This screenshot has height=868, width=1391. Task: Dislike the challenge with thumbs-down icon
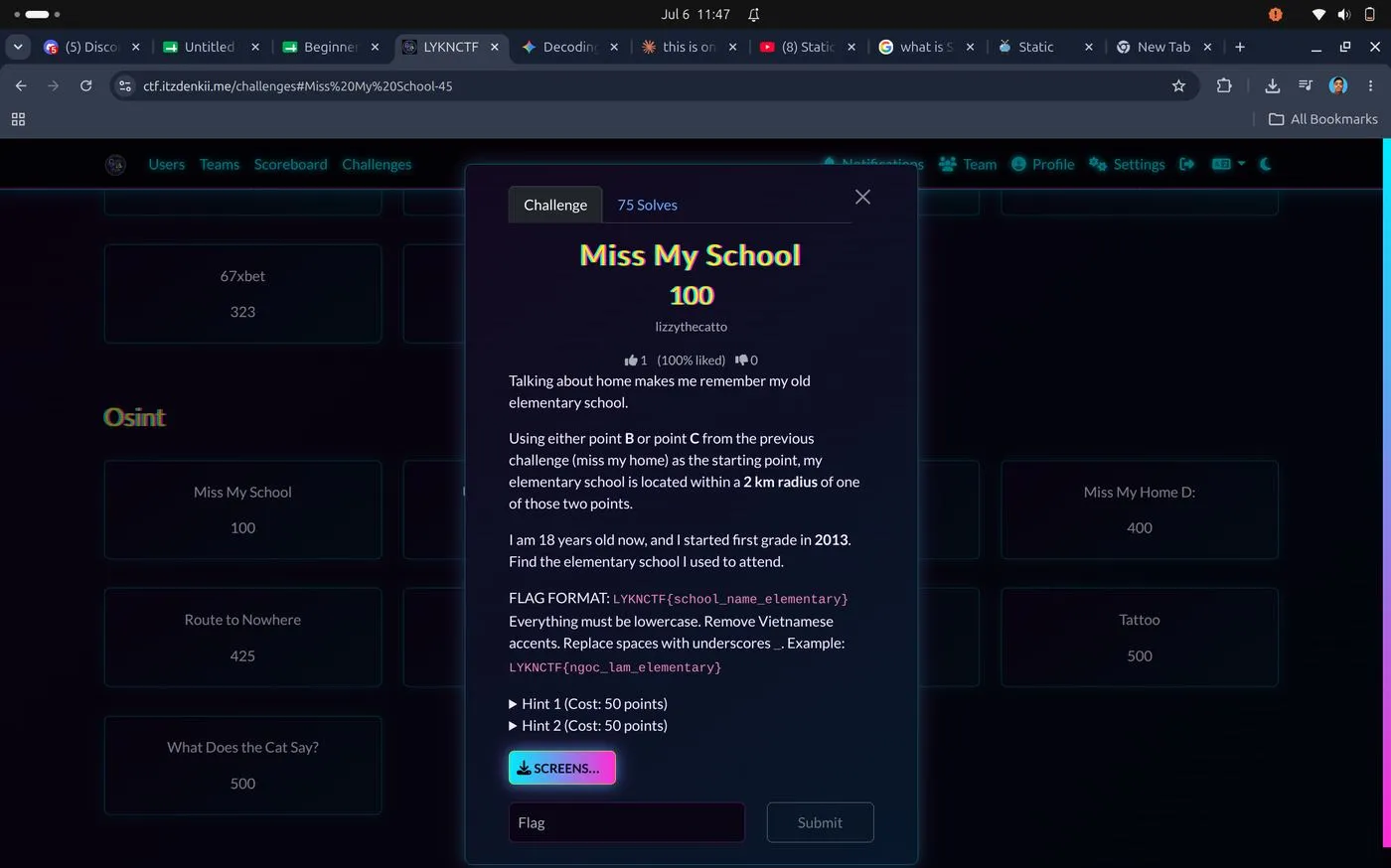point(741,361)
